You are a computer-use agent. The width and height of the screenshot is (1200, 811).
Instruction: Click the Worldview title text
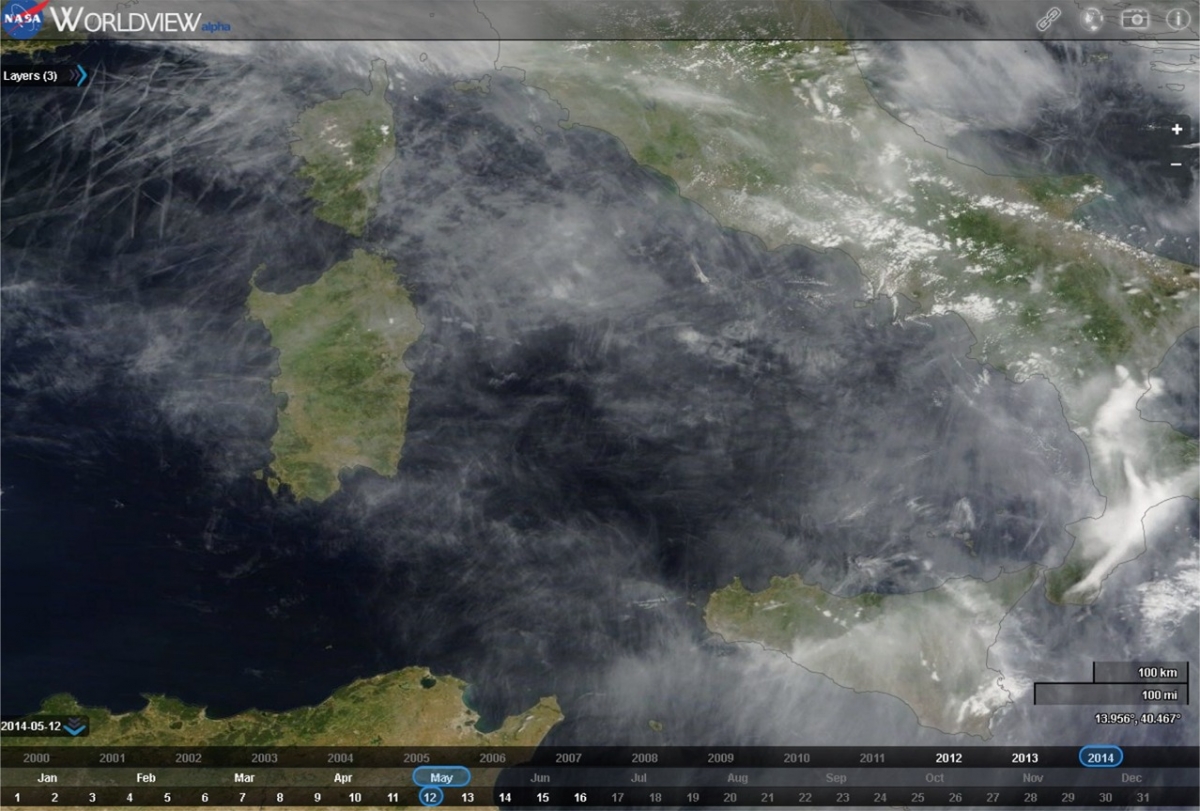click(125, 20)
